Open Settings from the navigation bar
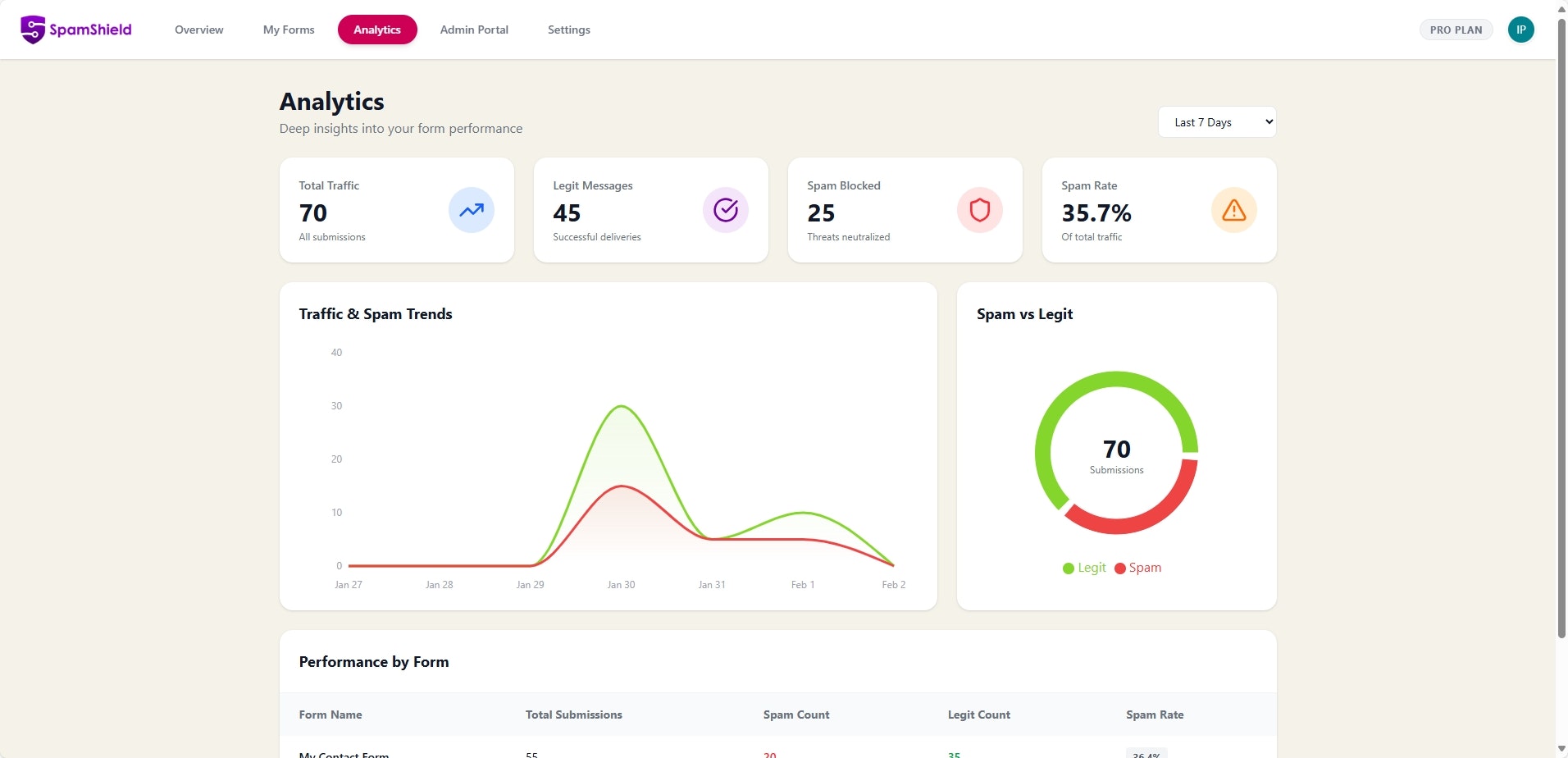 coord(568,30)
